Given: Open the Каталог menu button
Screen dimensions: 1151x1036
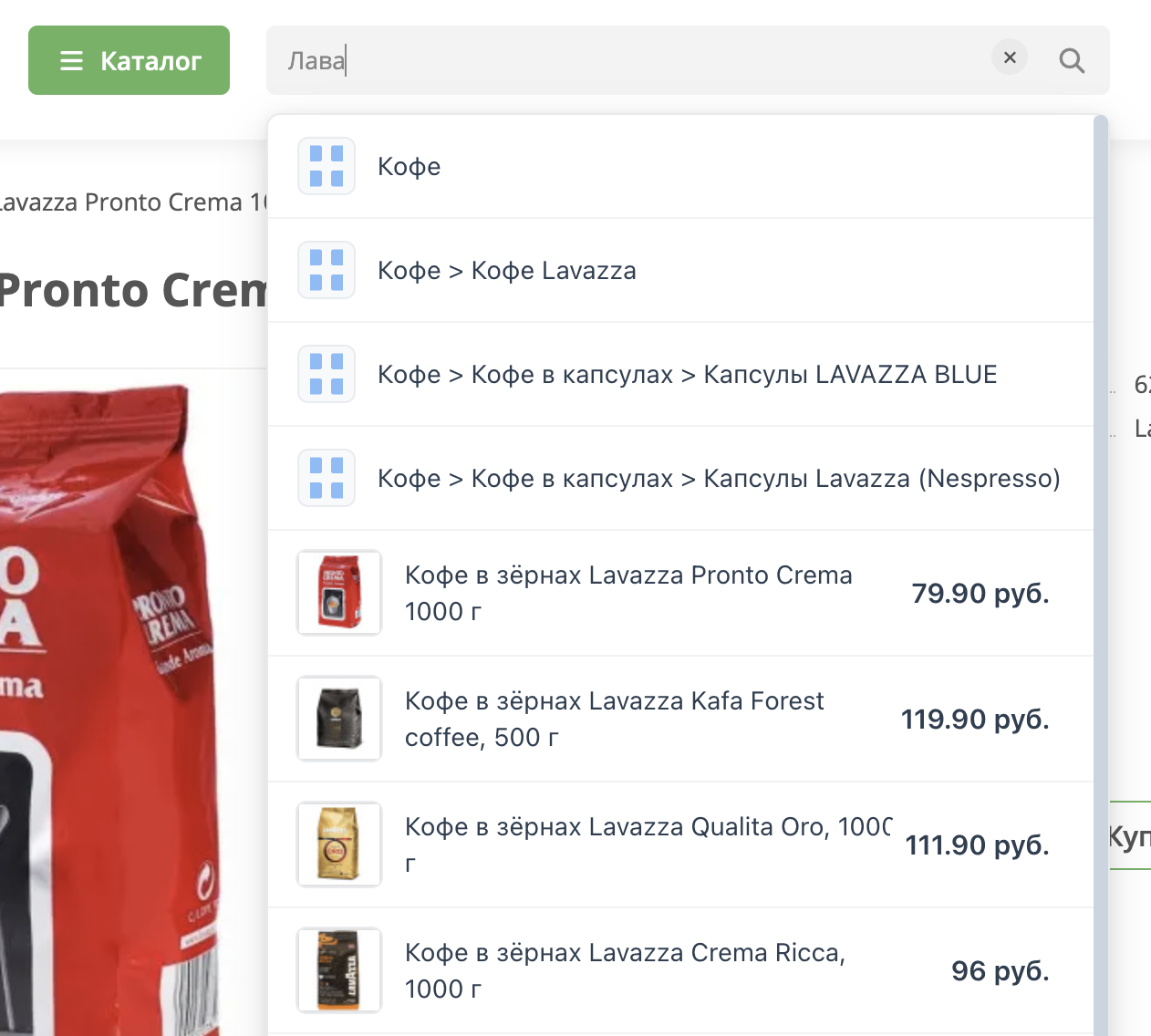Looking at the screenshot, I should 129,60.
